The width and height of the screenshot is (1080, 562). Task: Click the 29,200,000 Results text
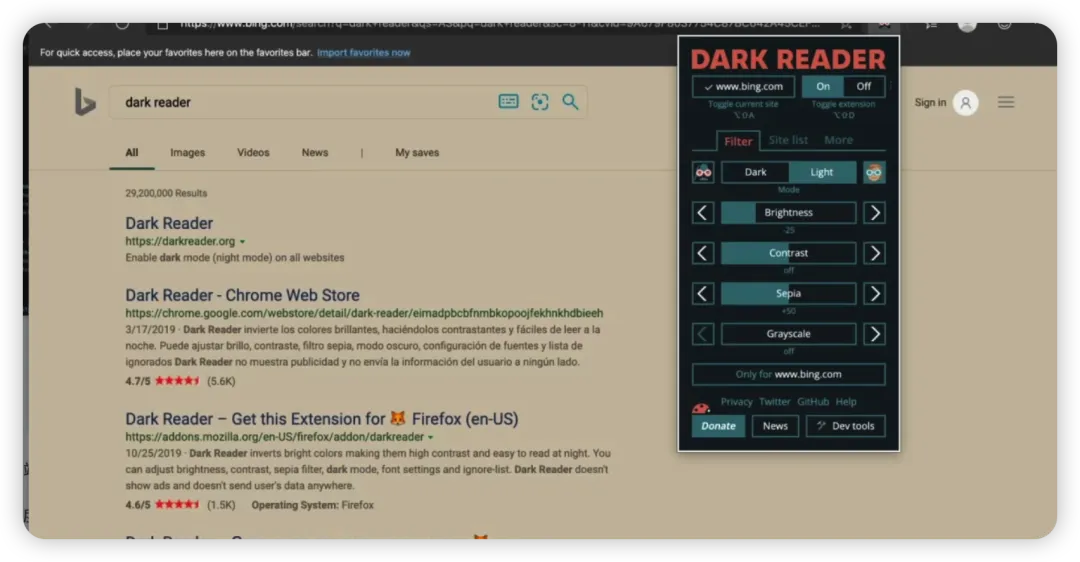pos(166,194)
